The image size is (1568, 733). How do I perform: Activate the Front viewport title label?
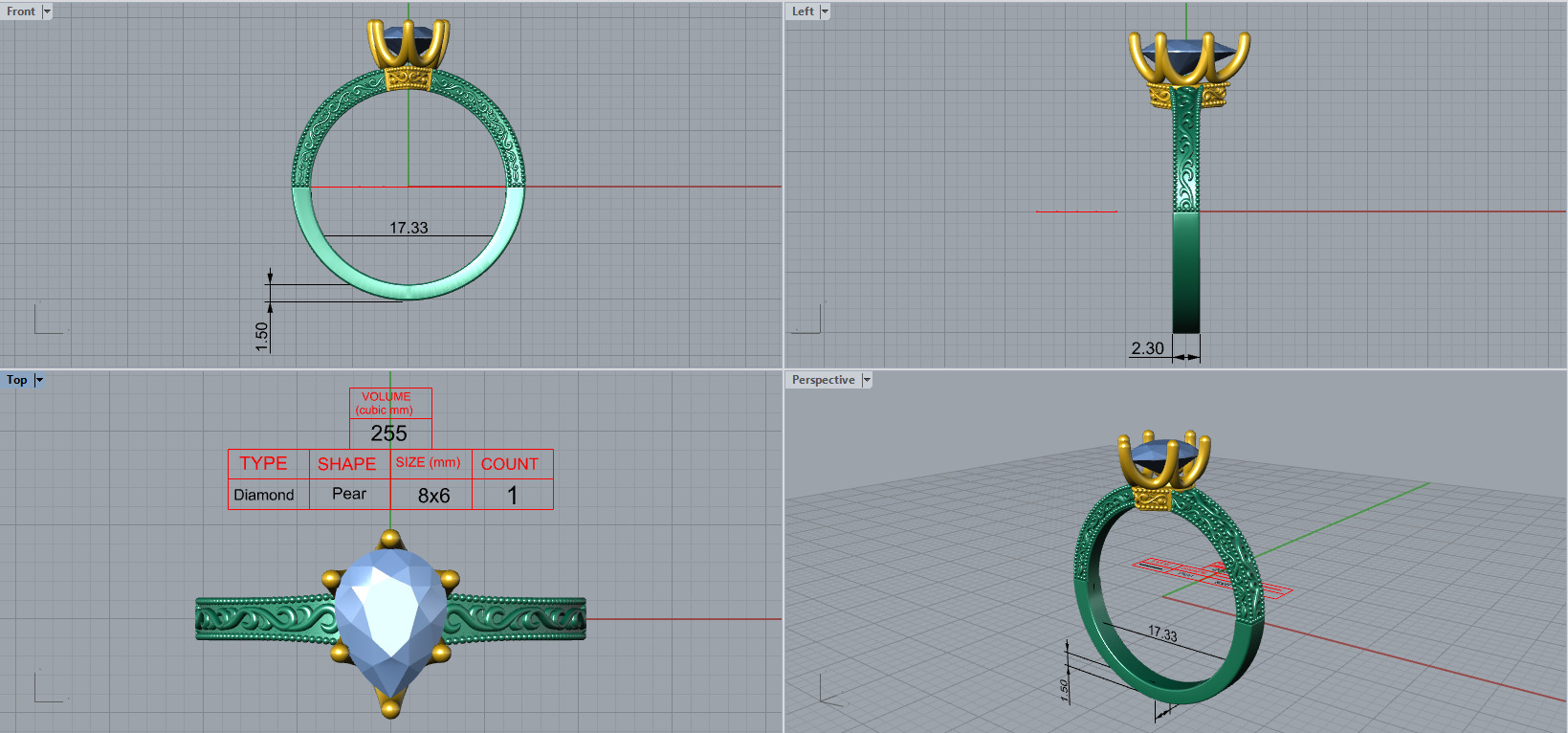21,11
